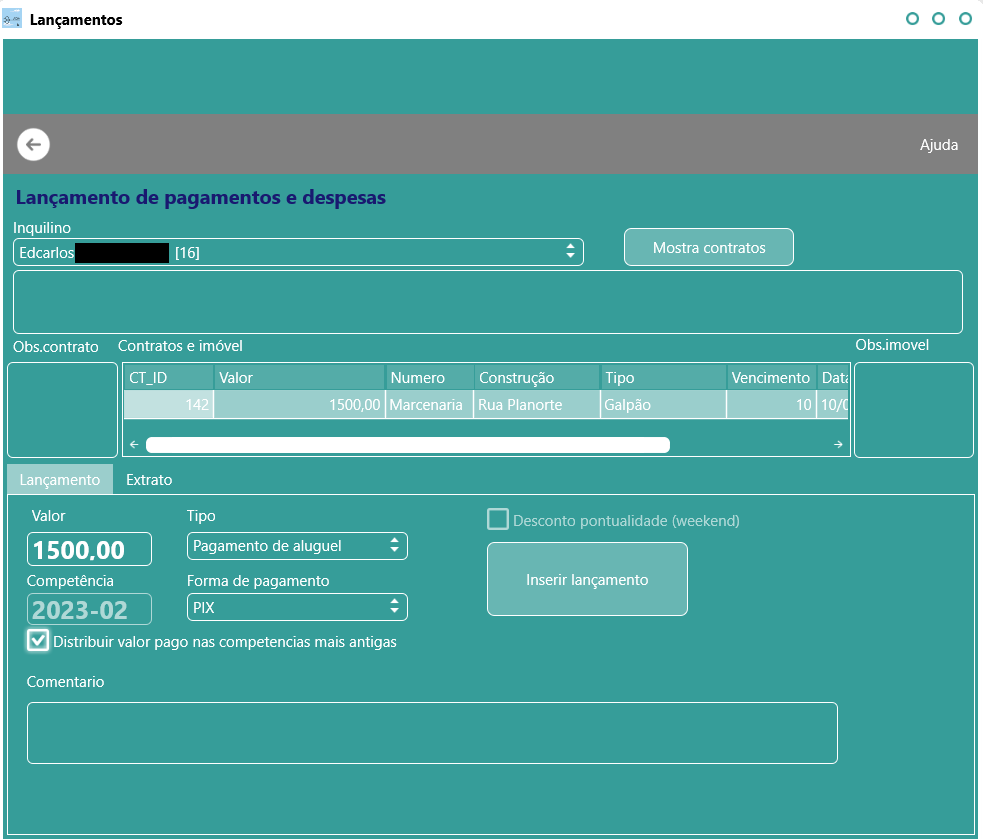Switch to the Extrato tab

149,480
